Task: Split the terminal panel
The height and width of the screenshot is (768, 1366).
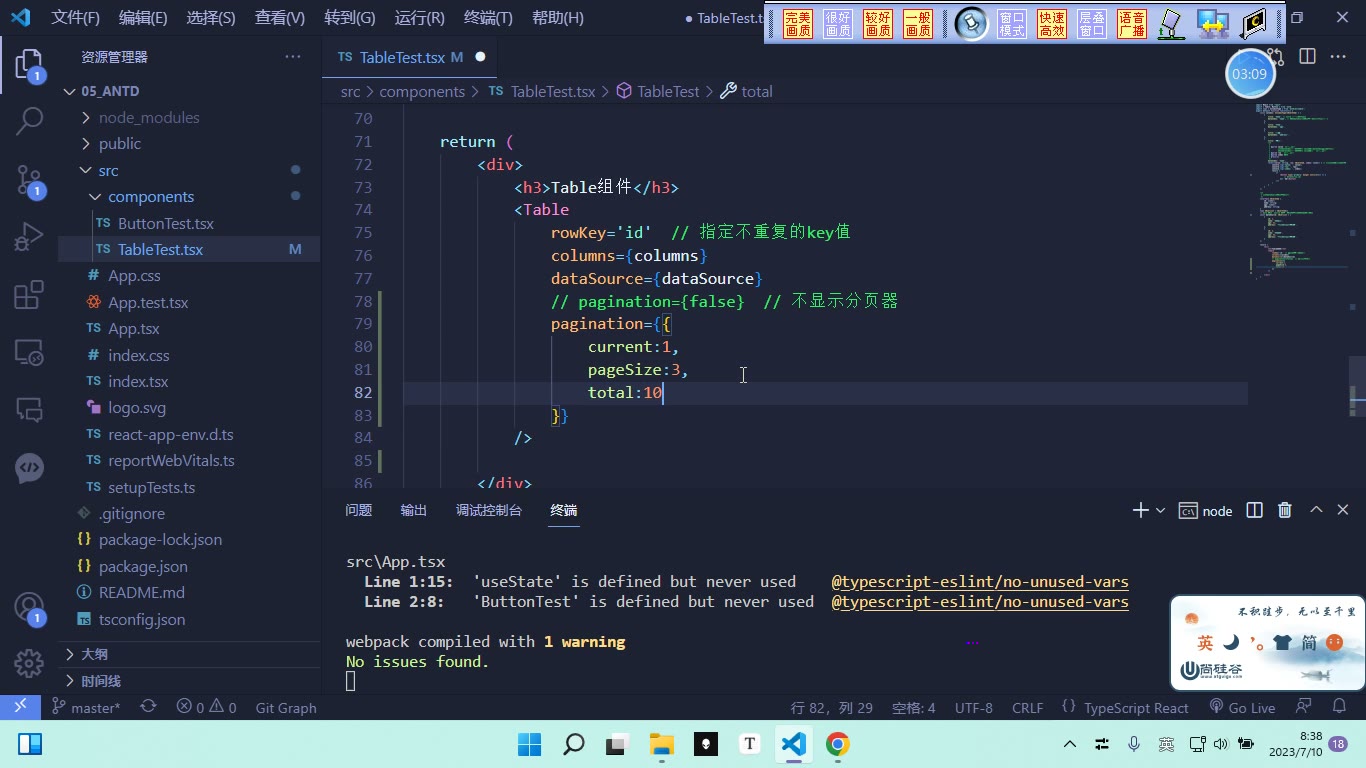Action: coord(1255,510)
